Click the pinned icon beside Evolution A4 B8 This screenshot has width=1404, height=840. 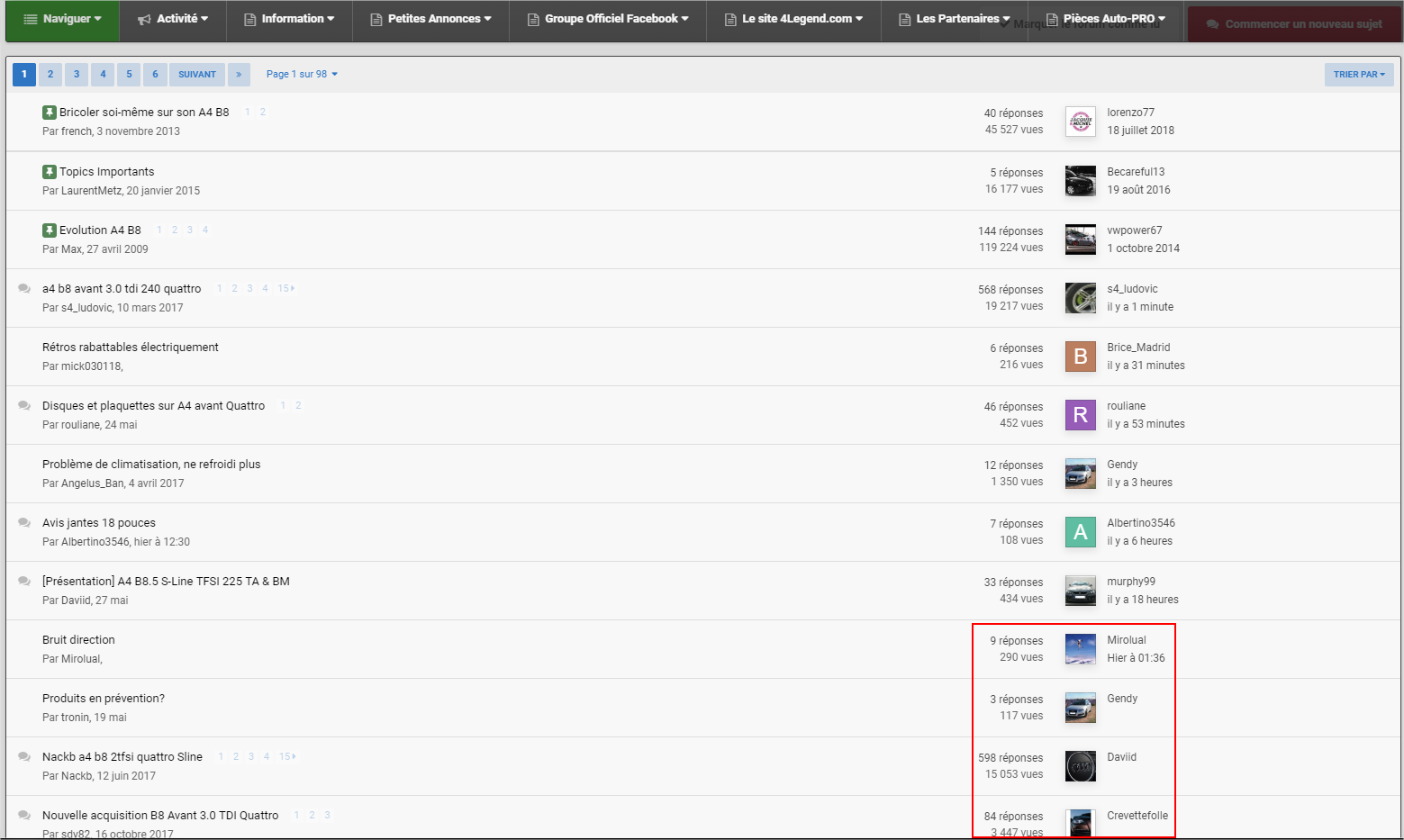pos(49,230)
